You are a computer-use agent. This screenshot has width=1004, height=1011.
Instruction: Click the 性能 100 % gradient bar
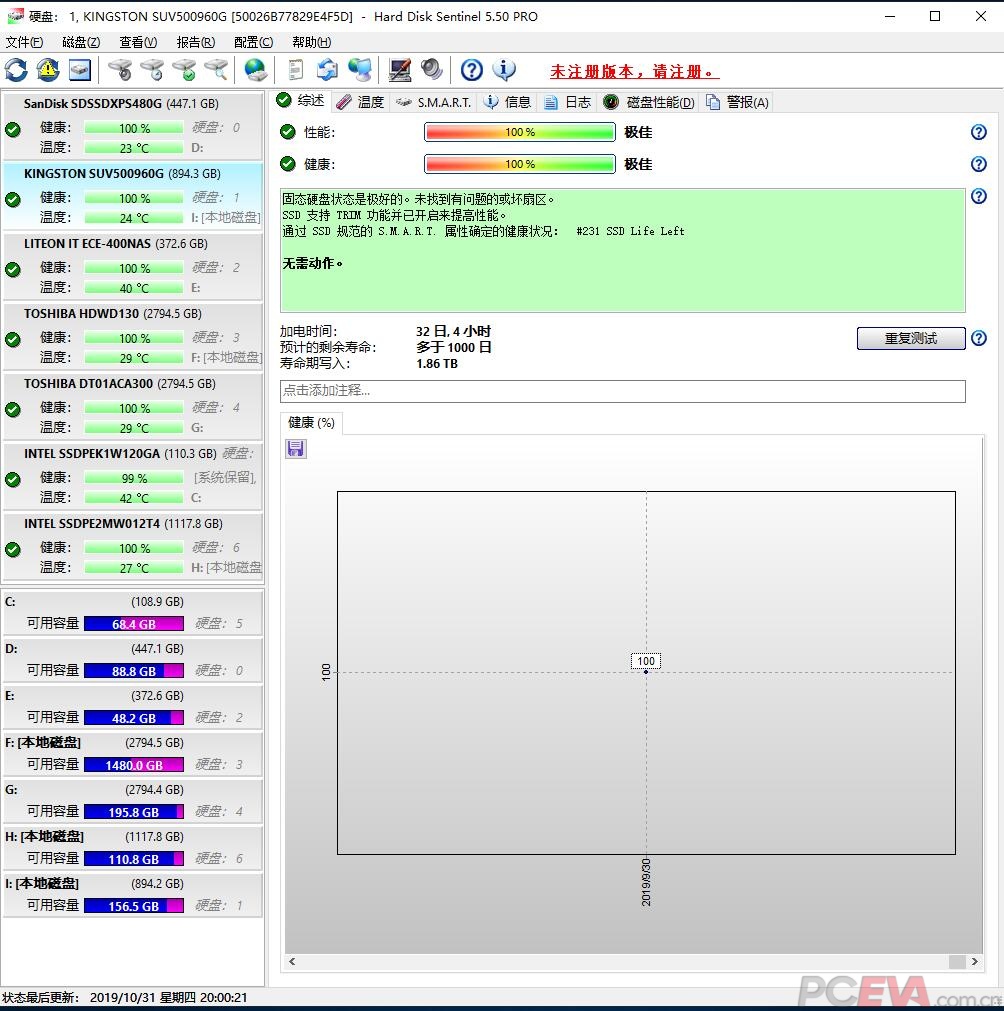[520, 132]
